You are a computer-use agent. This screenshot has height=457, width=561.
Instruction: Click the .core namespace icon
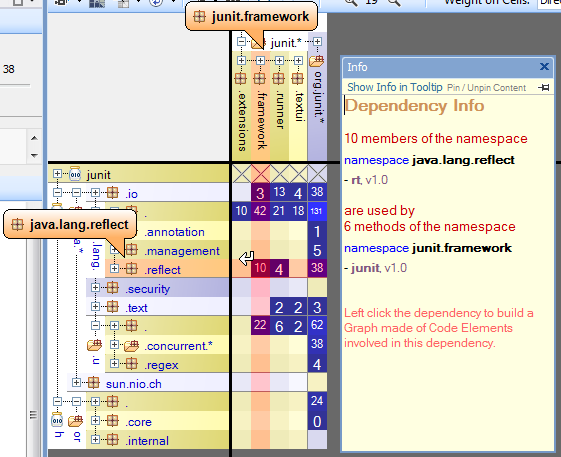point(113,420)
